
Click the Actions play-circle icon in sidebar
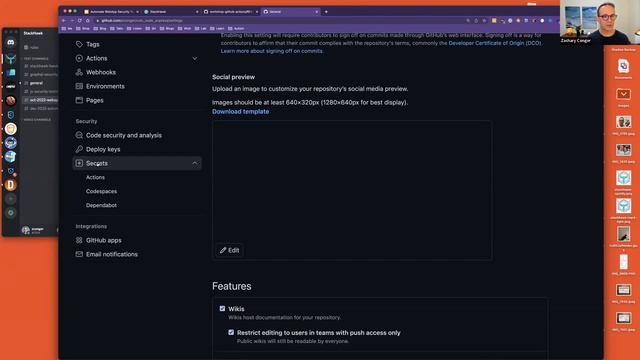[79, 58]
